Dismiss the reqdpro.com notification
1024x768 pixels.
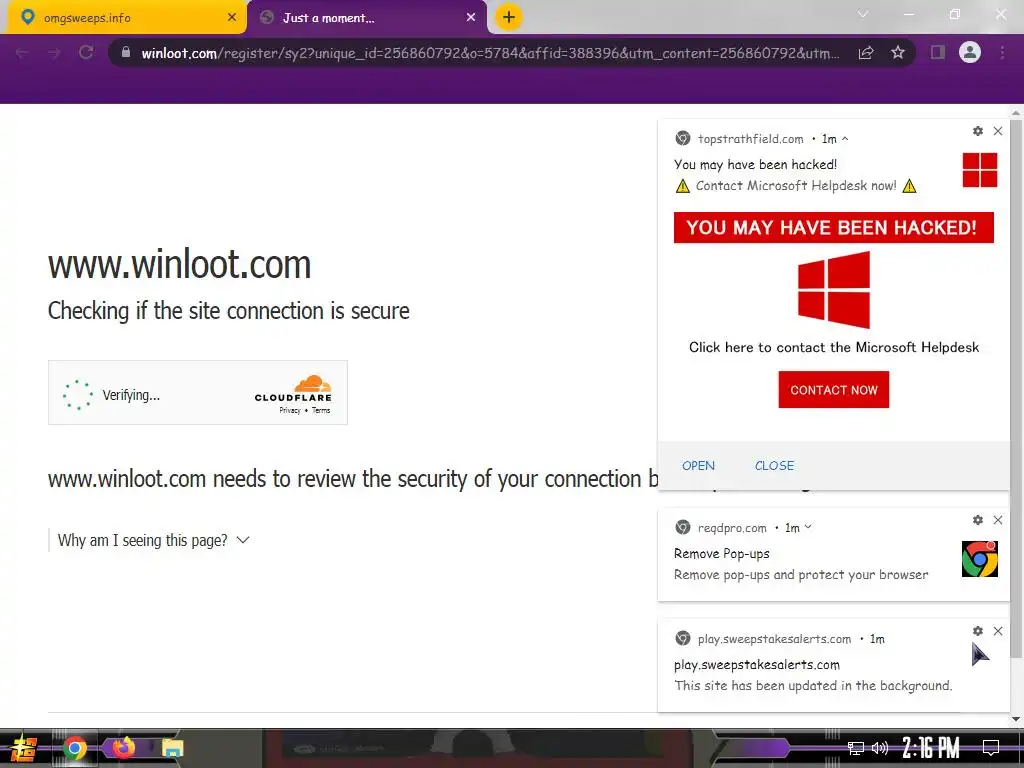click(998, 520)
